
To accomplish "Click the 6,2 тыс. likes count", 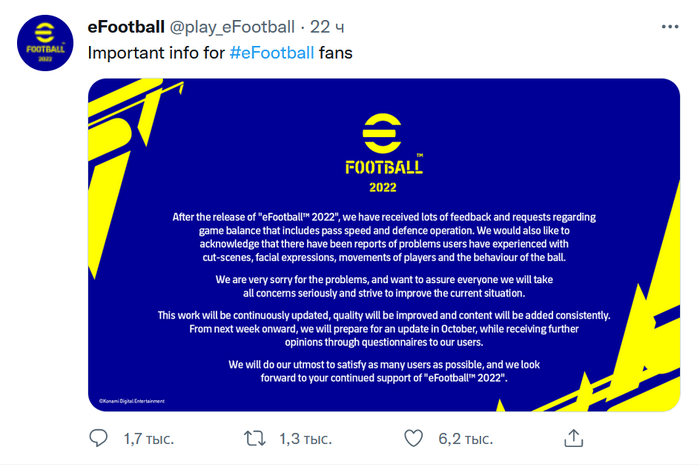I will coord(465,439).
